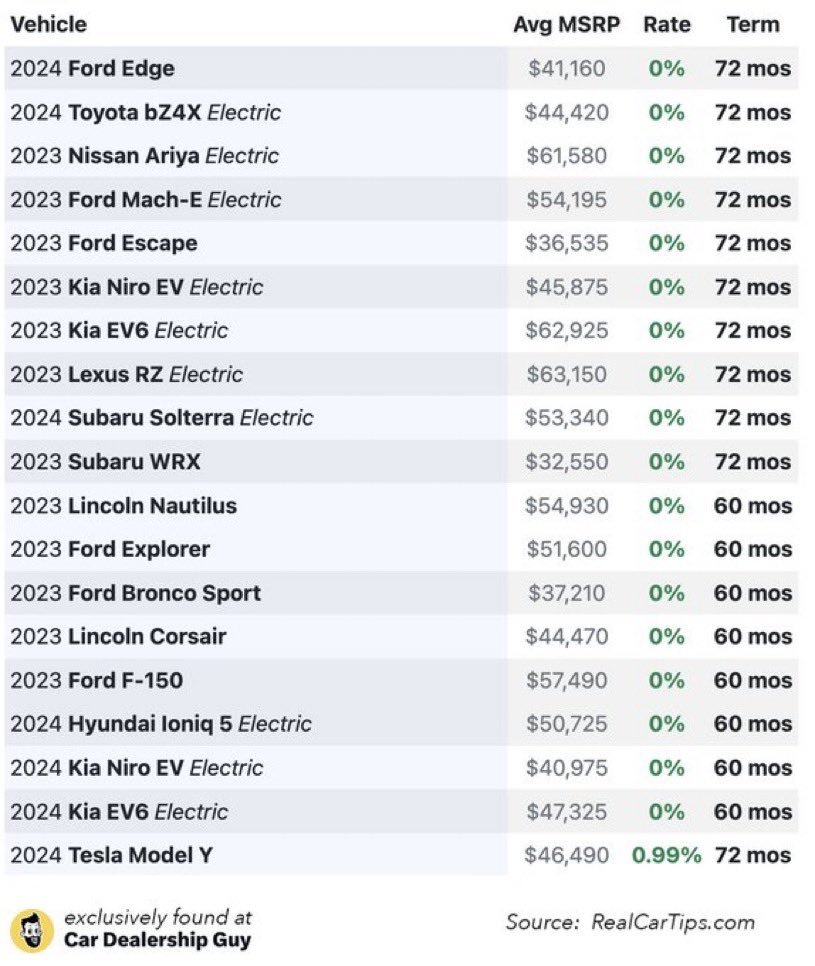Click the Car Dealership Guy avatar icon
815x966 pixels.
(x=32, y=930)
